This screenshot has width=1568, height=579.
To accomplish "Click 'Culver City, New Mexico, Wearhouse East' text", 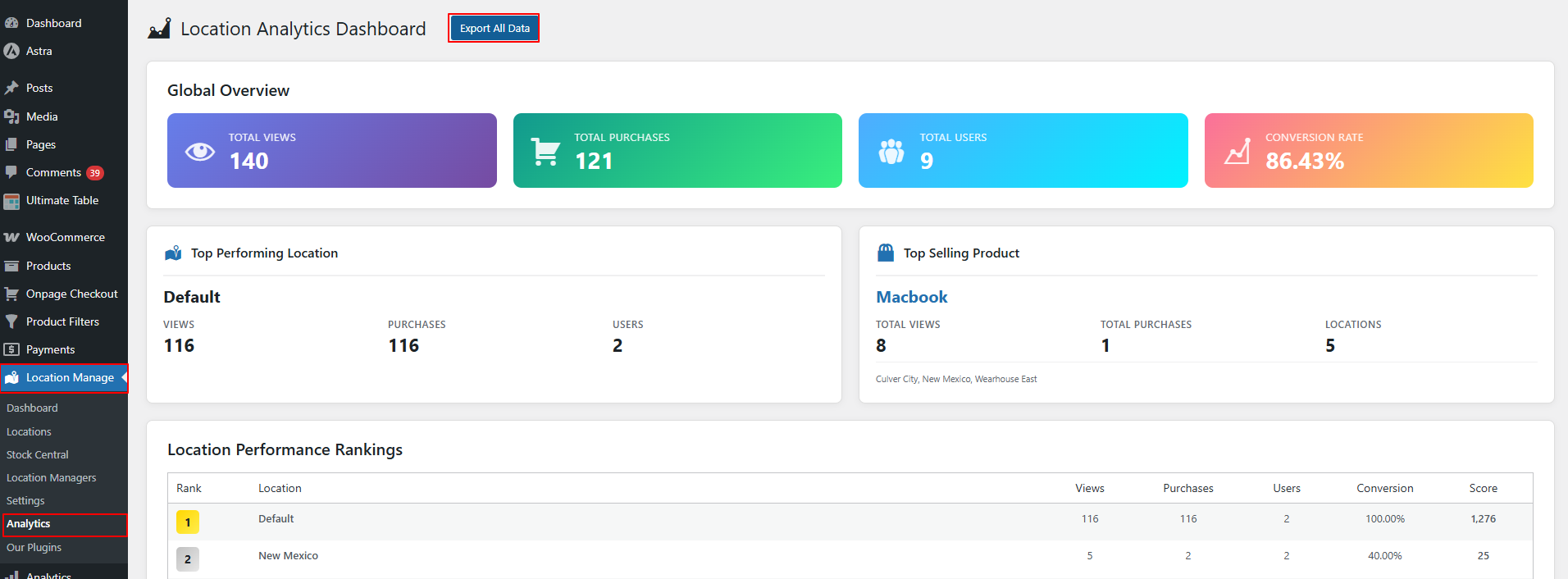I will (956, 379).
